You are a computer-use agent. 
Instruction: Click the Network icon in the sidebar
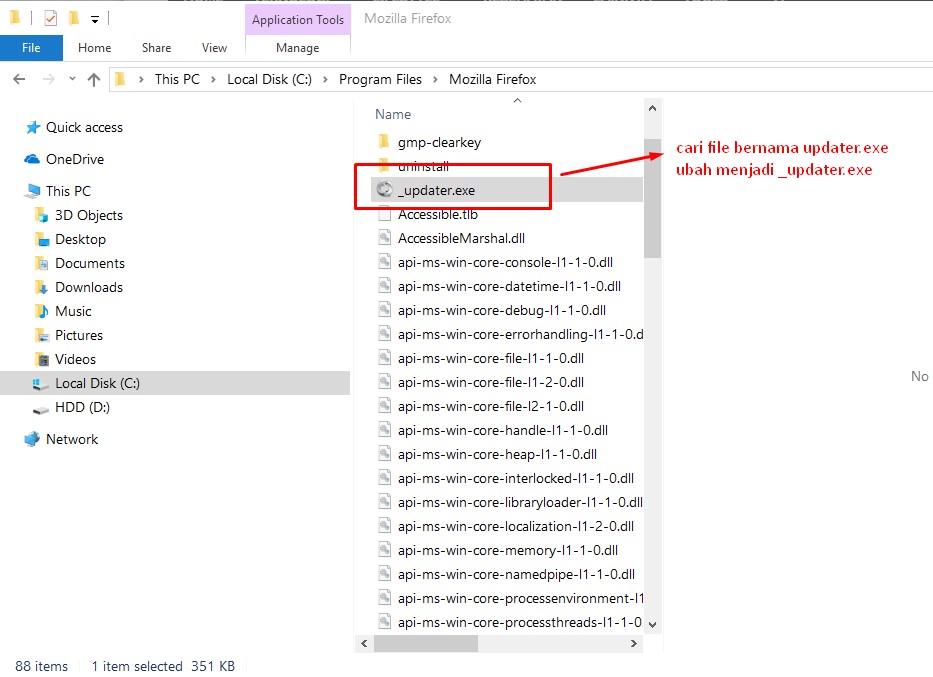[x=32, y=439]
